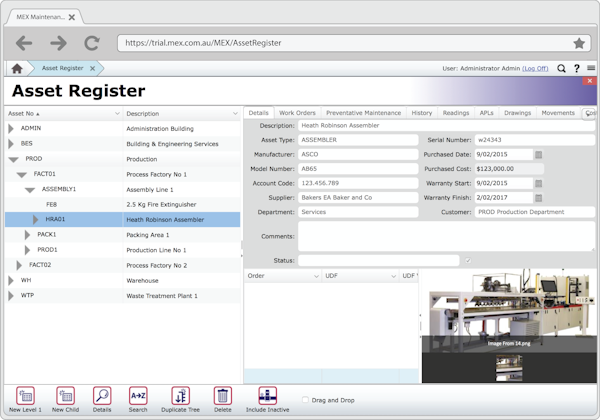
Task: Enable the Drag and Drop checkbox
Action: 305,400
